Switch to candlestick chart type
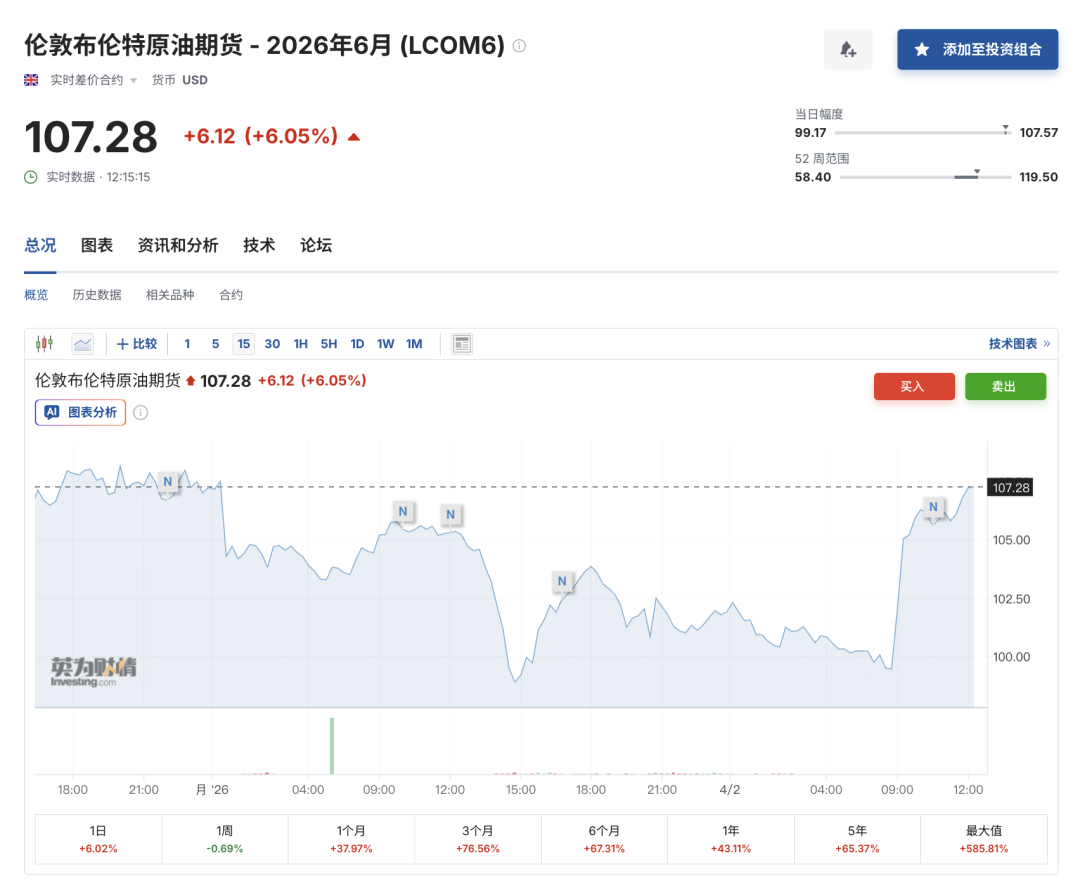Image resolution: width=1080 pixels, height=884 pixels. pos(44,344)
